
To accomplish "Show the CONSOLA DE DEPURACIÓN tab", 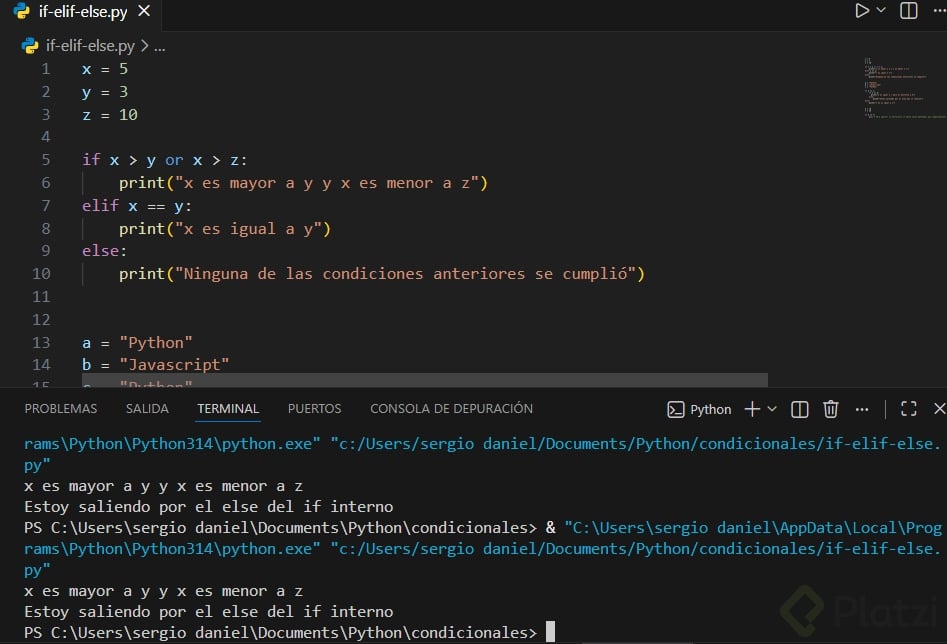I will click(451, 408).
